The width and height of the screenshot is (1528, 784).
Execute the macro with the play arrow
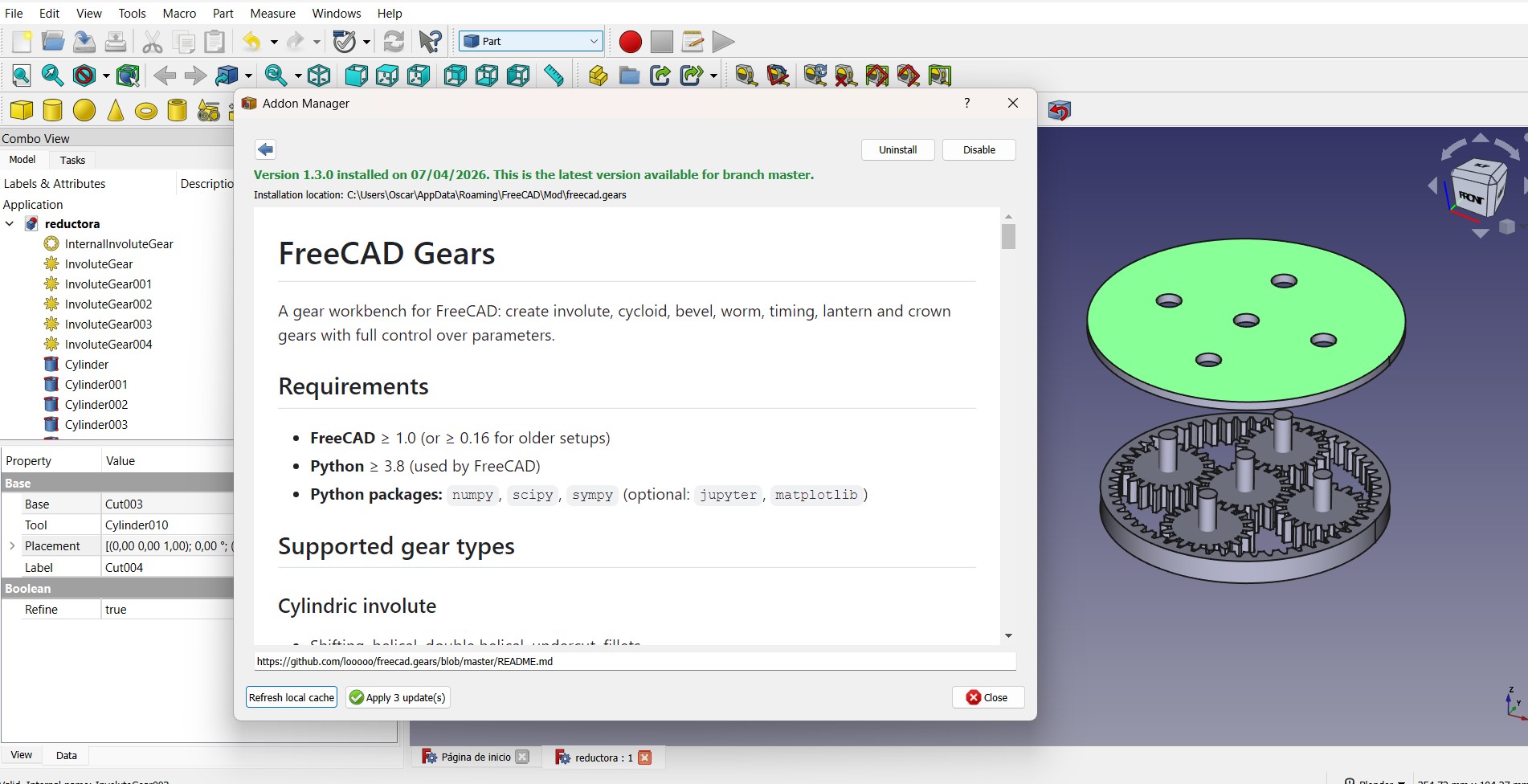[723, 41]
